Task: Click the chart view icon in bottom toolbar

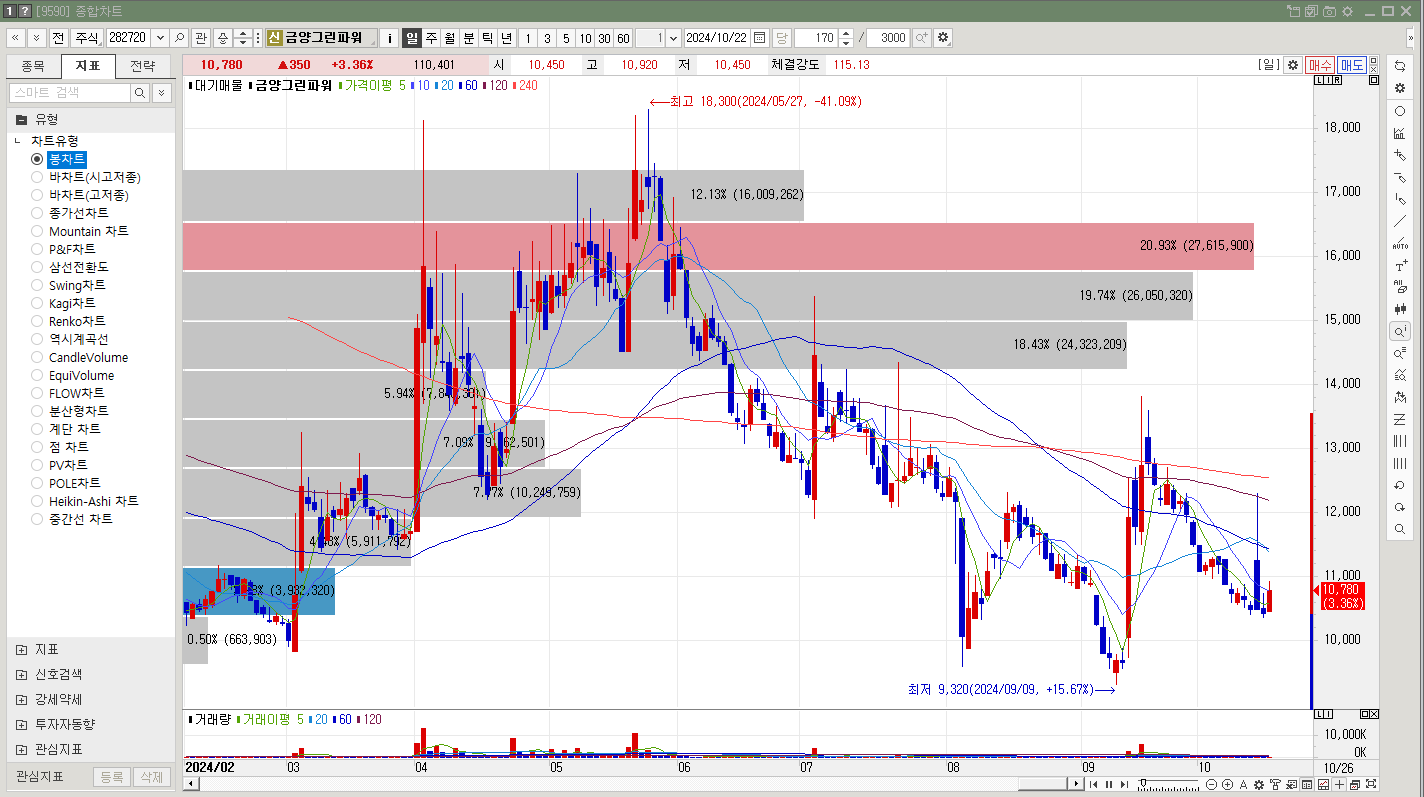Action: [x=1323, y=785]
